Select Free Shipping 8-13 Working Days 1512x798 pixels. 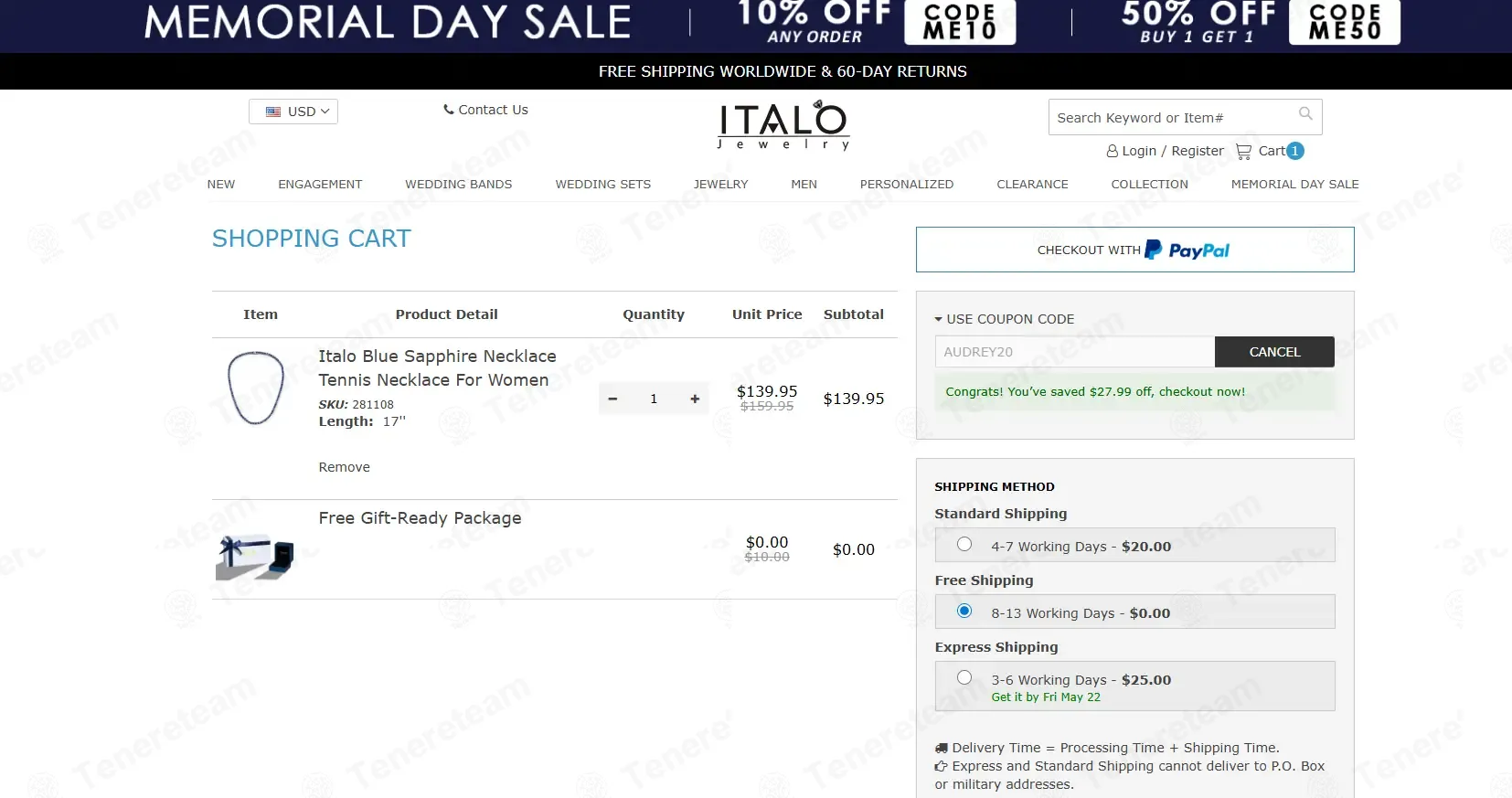pyautogui.click(x=964, y=612)
